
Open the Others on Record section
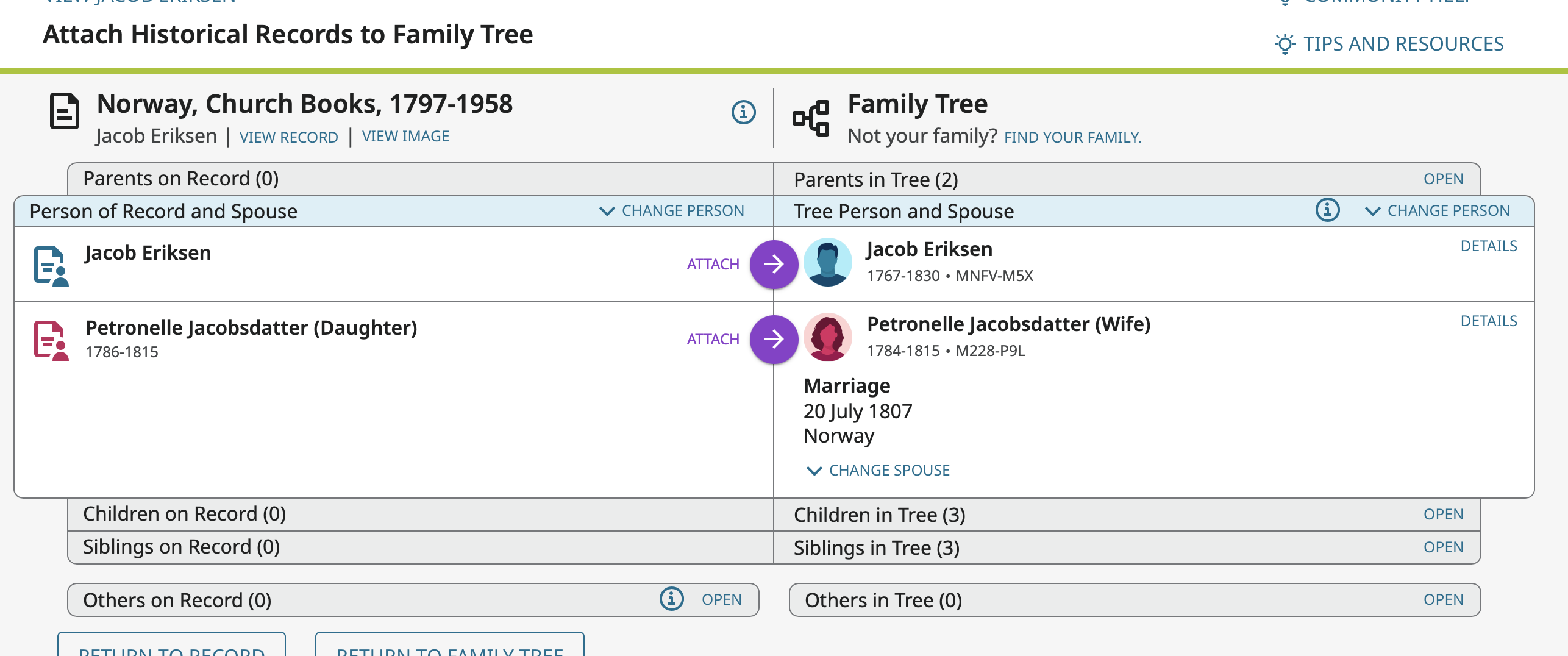coord(721,600)
